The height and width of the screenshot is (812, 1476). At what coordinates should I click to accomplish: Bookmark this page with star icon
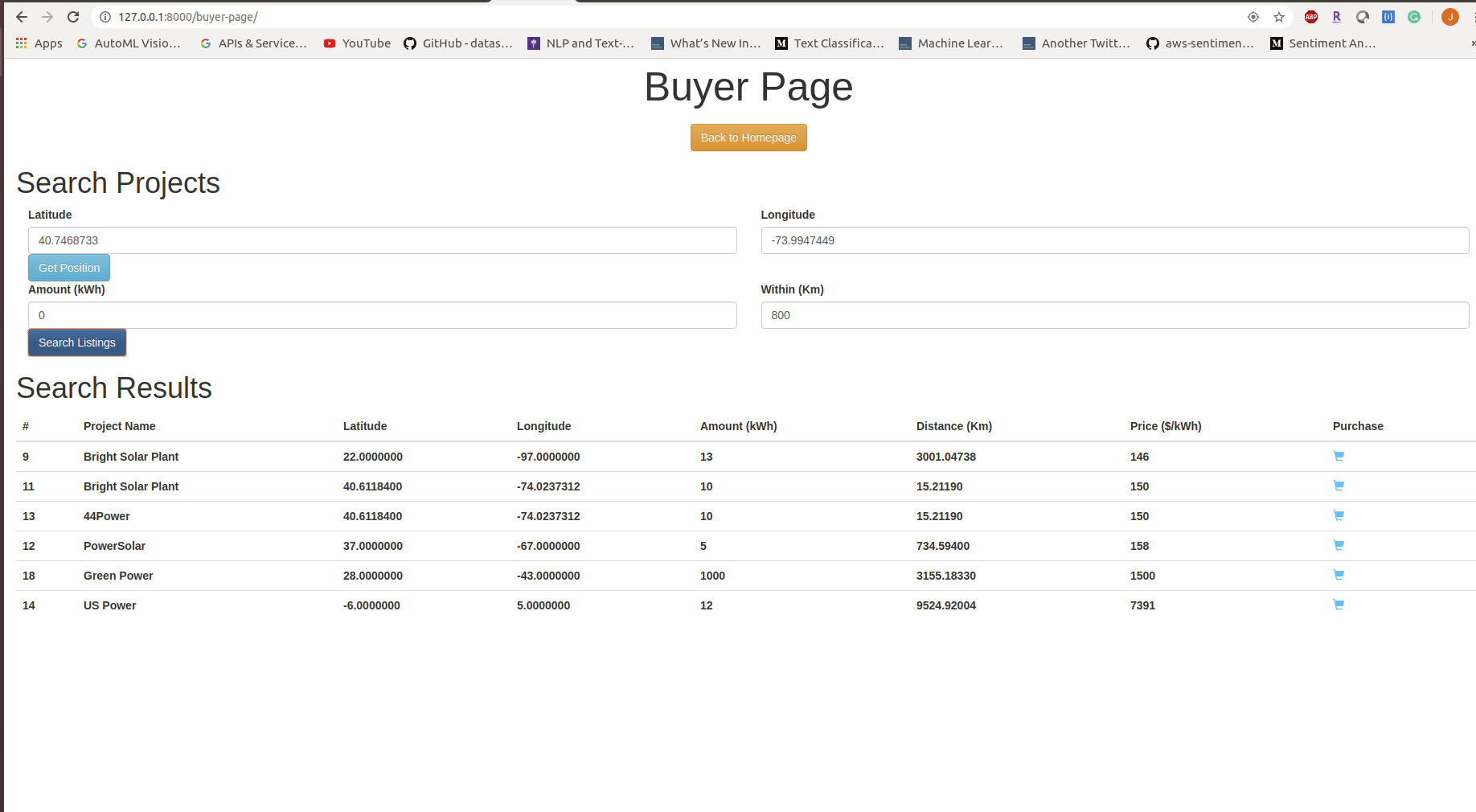tap(1279, 17)
